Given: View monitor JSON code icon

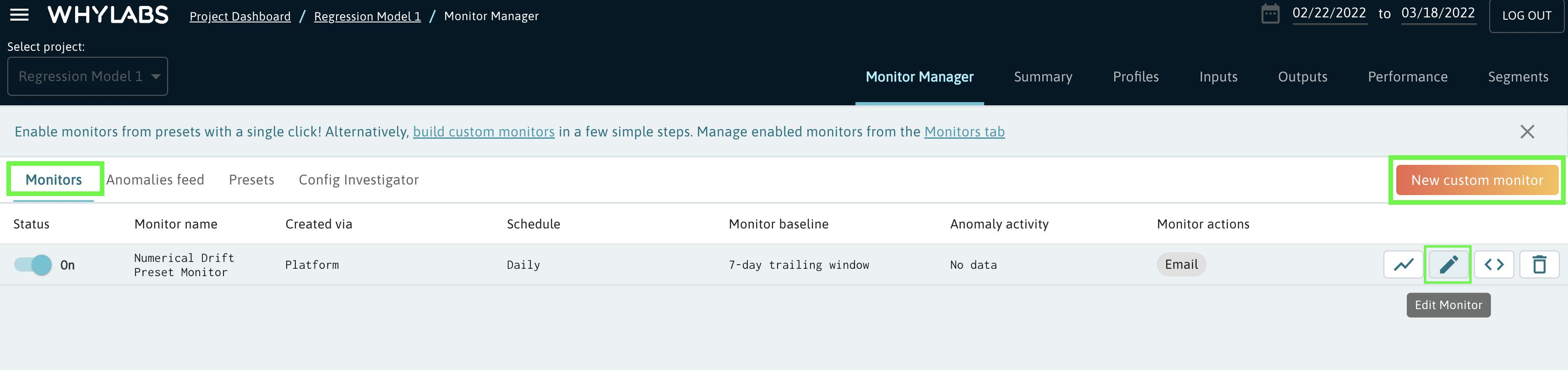Looking at the screenshot, I should [1494, 265].
